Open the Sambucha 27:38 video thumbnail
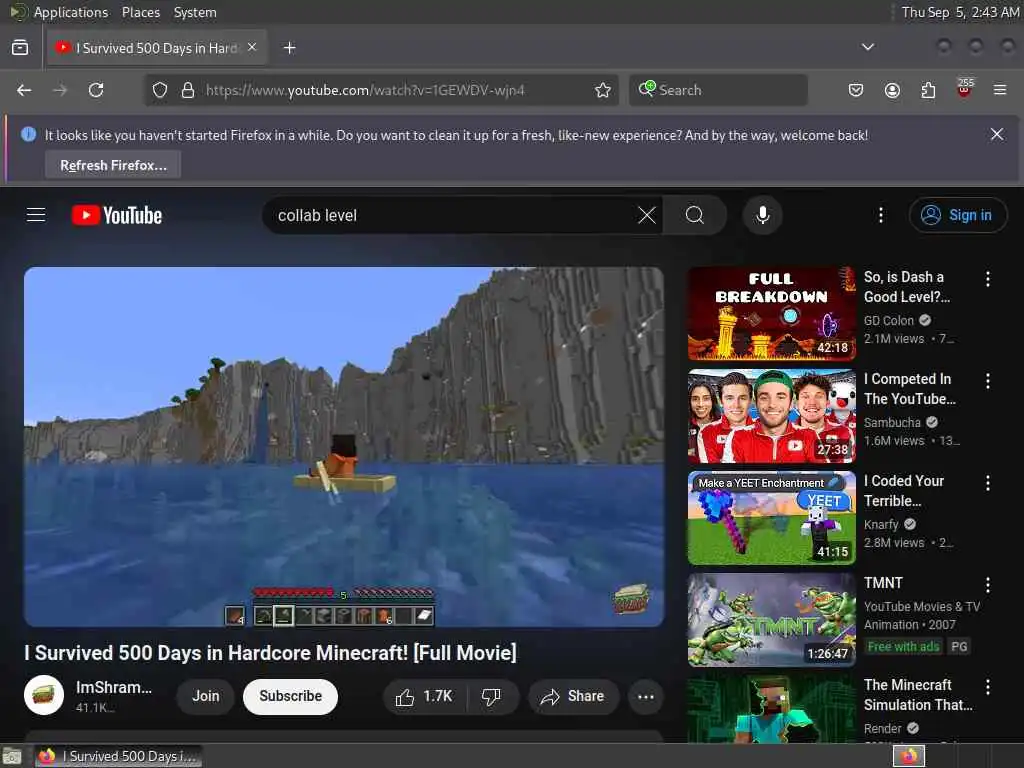 pos(771,416)
